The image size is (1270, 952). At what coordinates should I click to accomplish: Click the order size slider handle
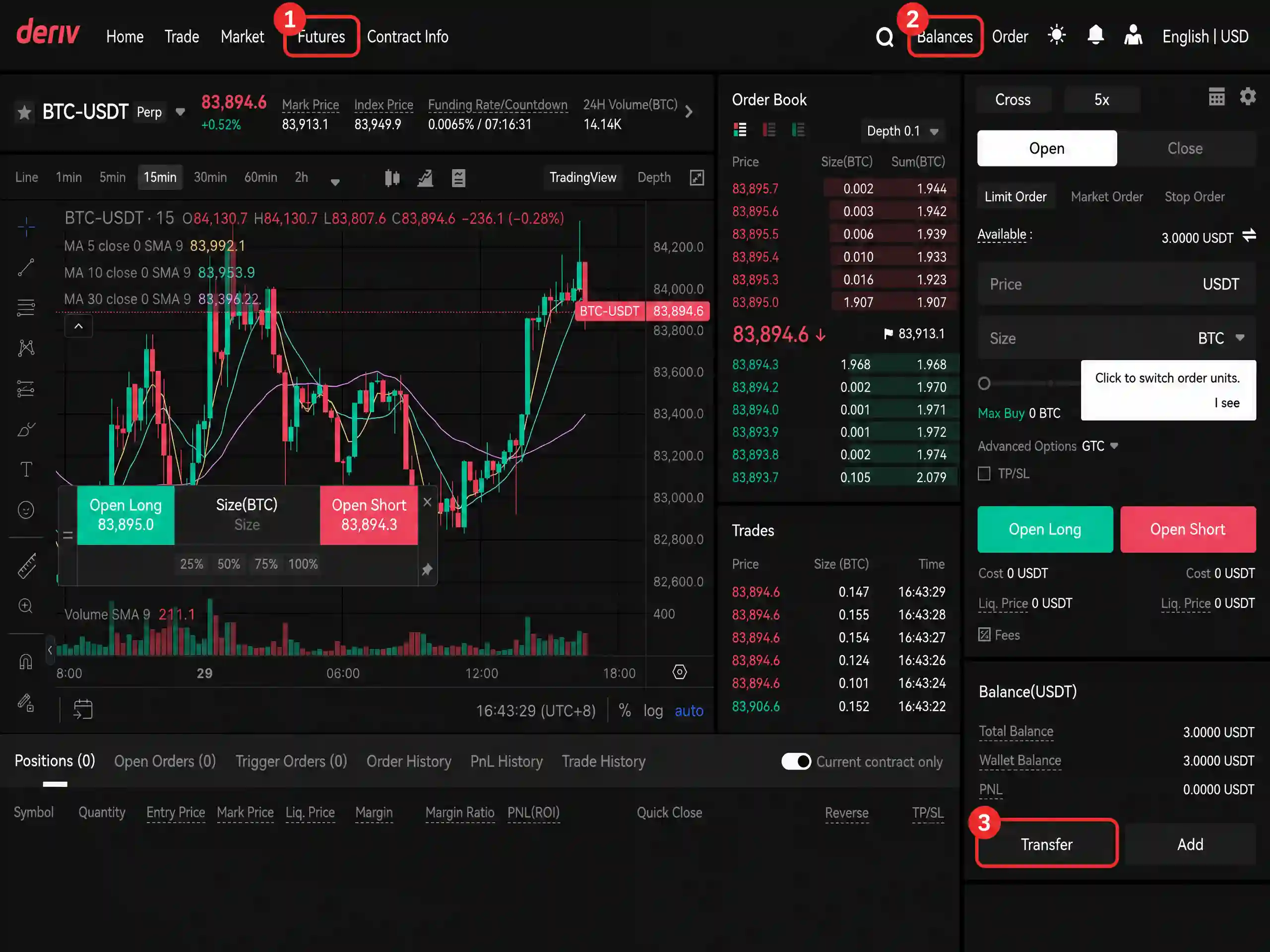(984, 383)
